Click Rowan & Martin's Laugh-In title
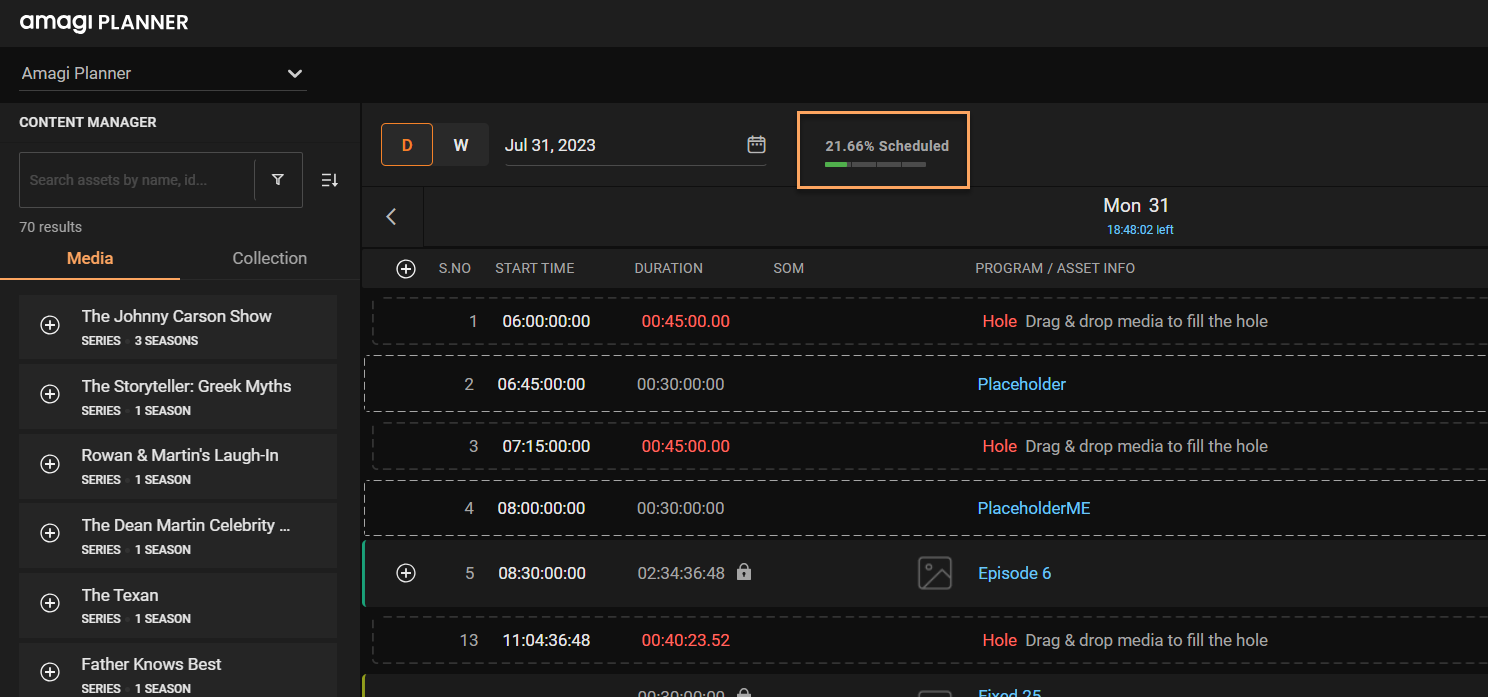Image resolution: width=1488 pixels, height=697 pixels. click(180, 455)
